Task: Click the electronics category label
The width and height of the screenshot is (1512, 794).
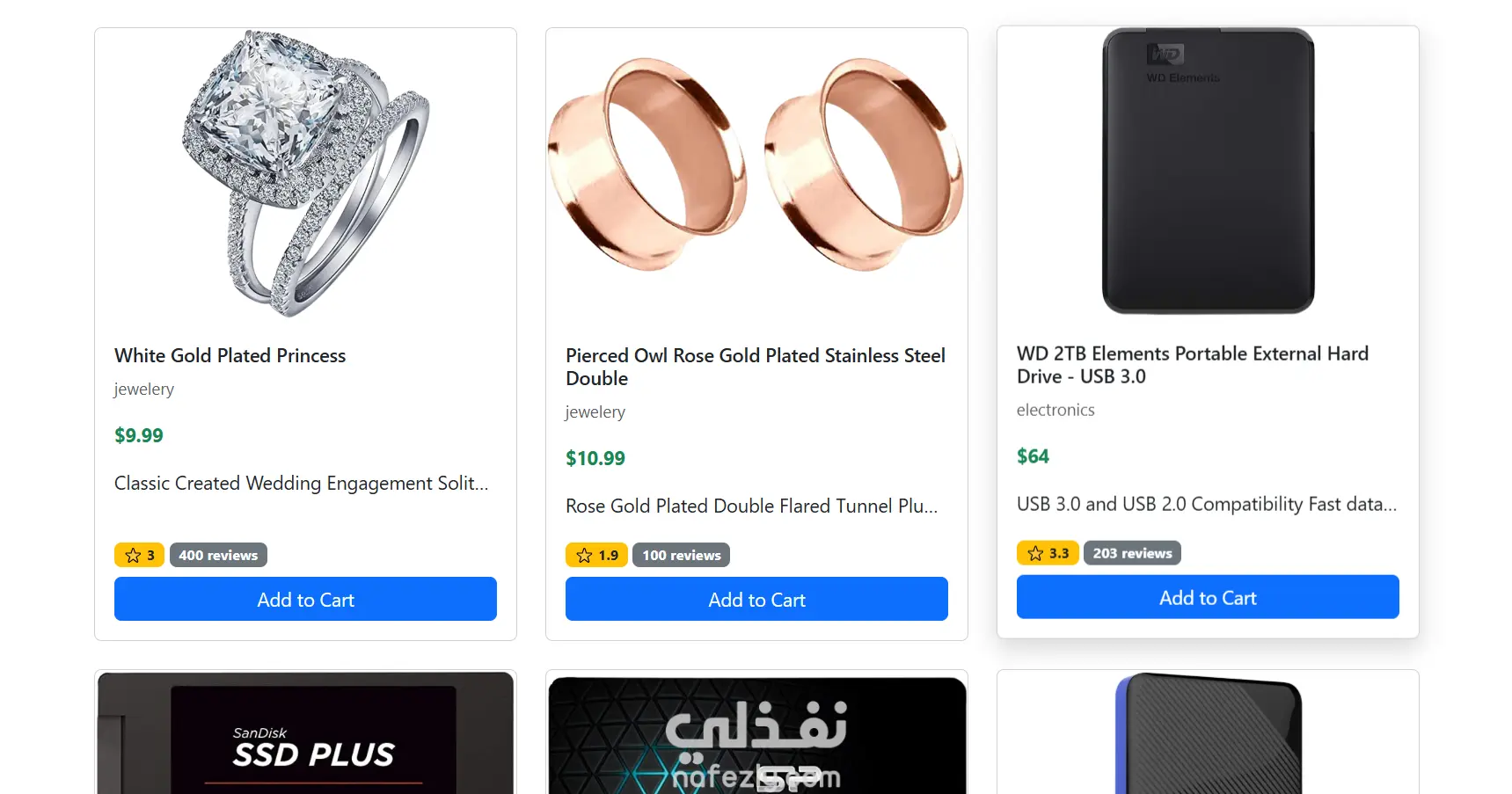Action: point(1055,410)
